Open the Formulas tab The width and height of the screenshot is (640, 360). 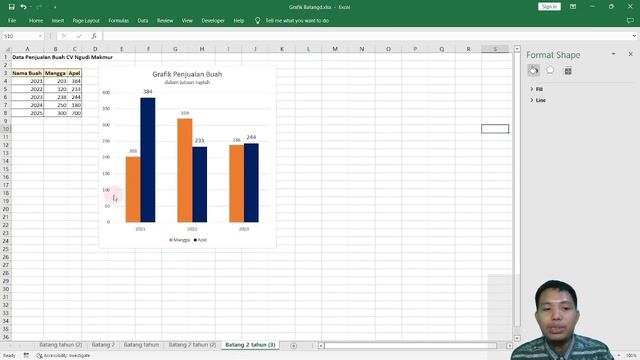(118, 20)
